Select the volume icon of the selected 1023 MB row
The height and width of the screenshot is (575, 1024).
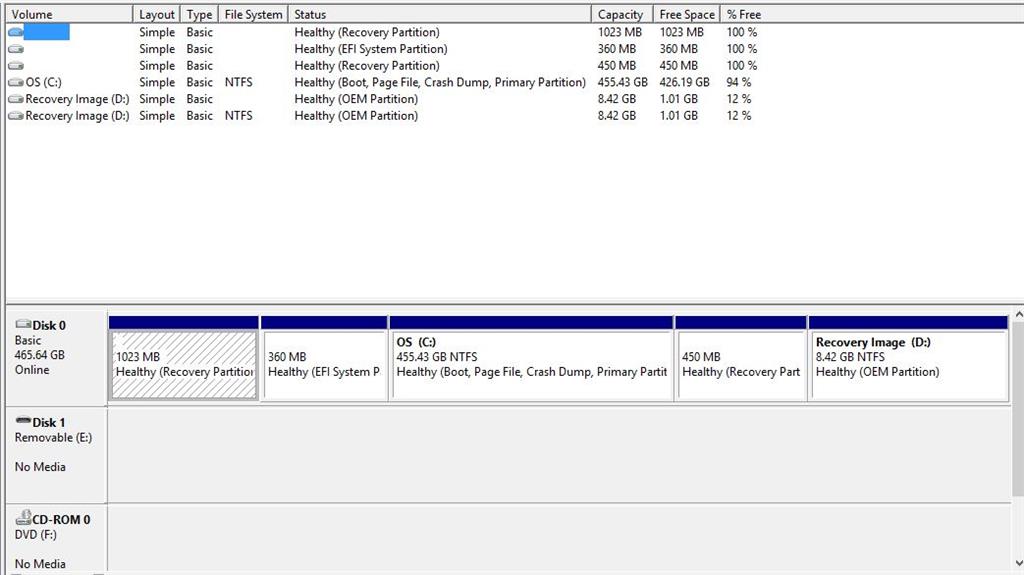(16, 32)
